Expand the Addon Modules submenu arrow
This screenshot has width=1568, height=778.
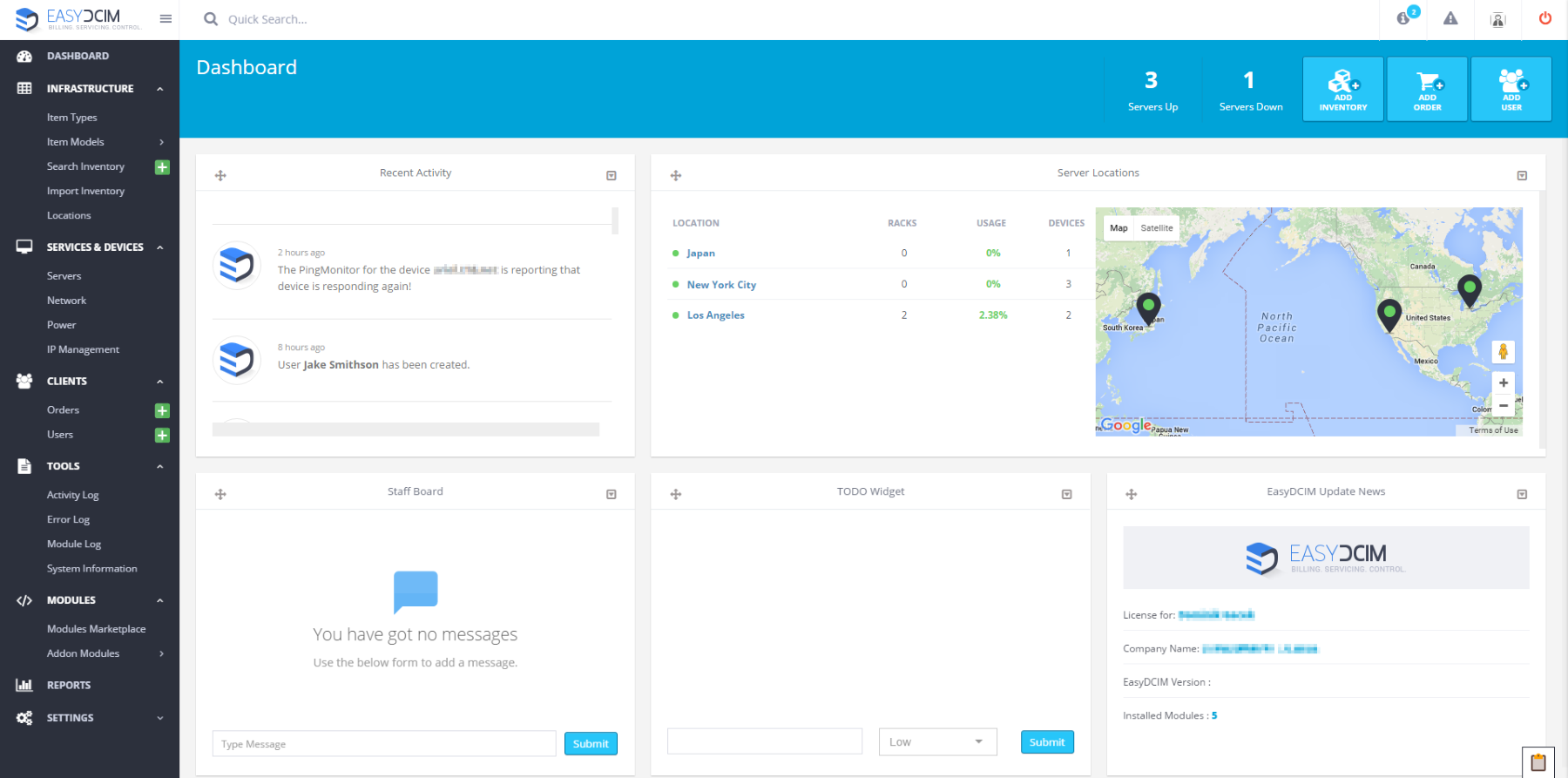click(161, 653)
